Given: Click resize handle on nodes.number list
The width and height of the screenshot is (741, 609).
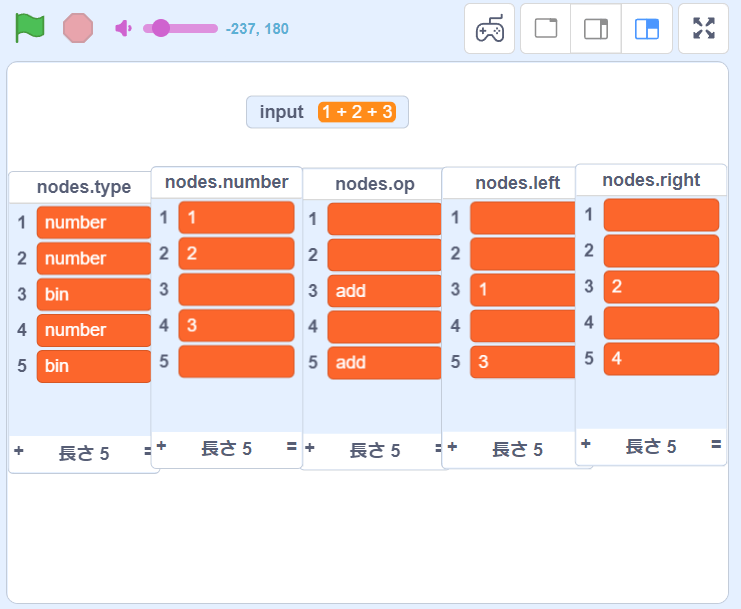Looking at the screenshot, I should (x=292, y=447).
